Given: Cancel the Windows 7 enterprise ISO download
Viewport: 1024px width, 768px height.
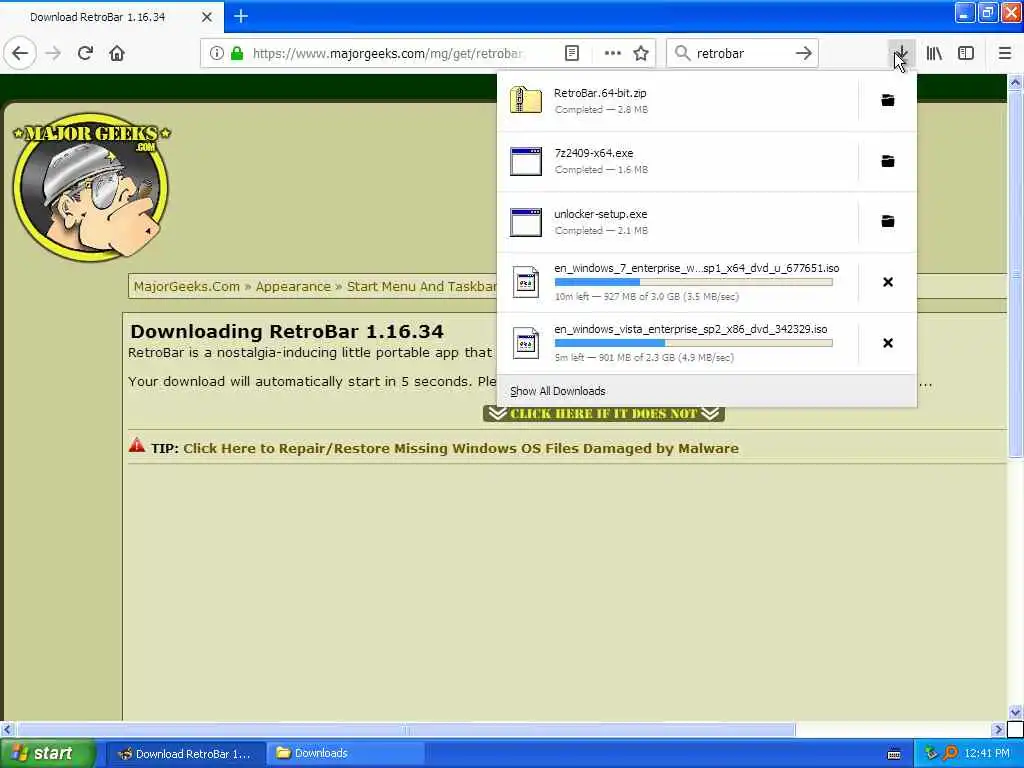Looking at the screenshot, I should (x=888, y=282).
